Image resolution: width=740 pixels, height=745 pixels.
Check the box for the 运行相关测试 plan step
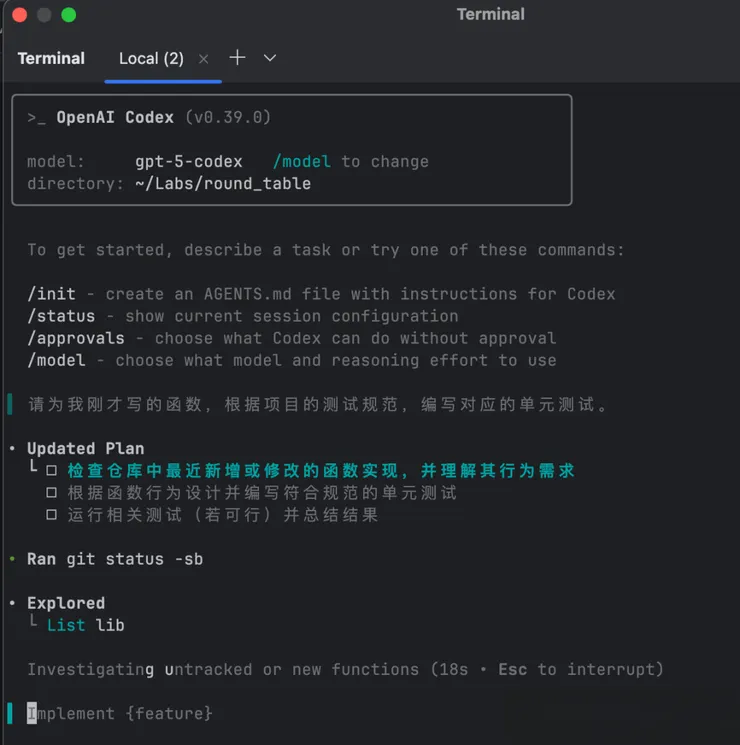52,516
